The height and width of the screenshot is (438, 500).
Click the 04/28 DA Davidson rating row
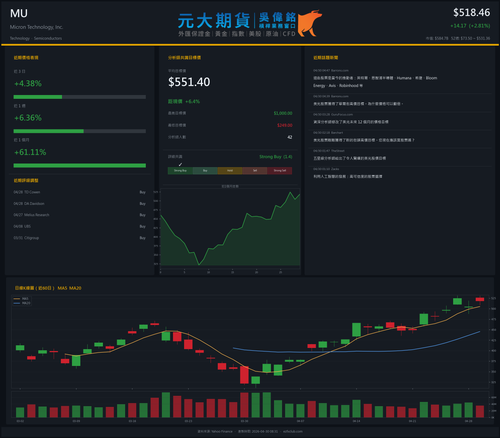[x=80, y=204]
